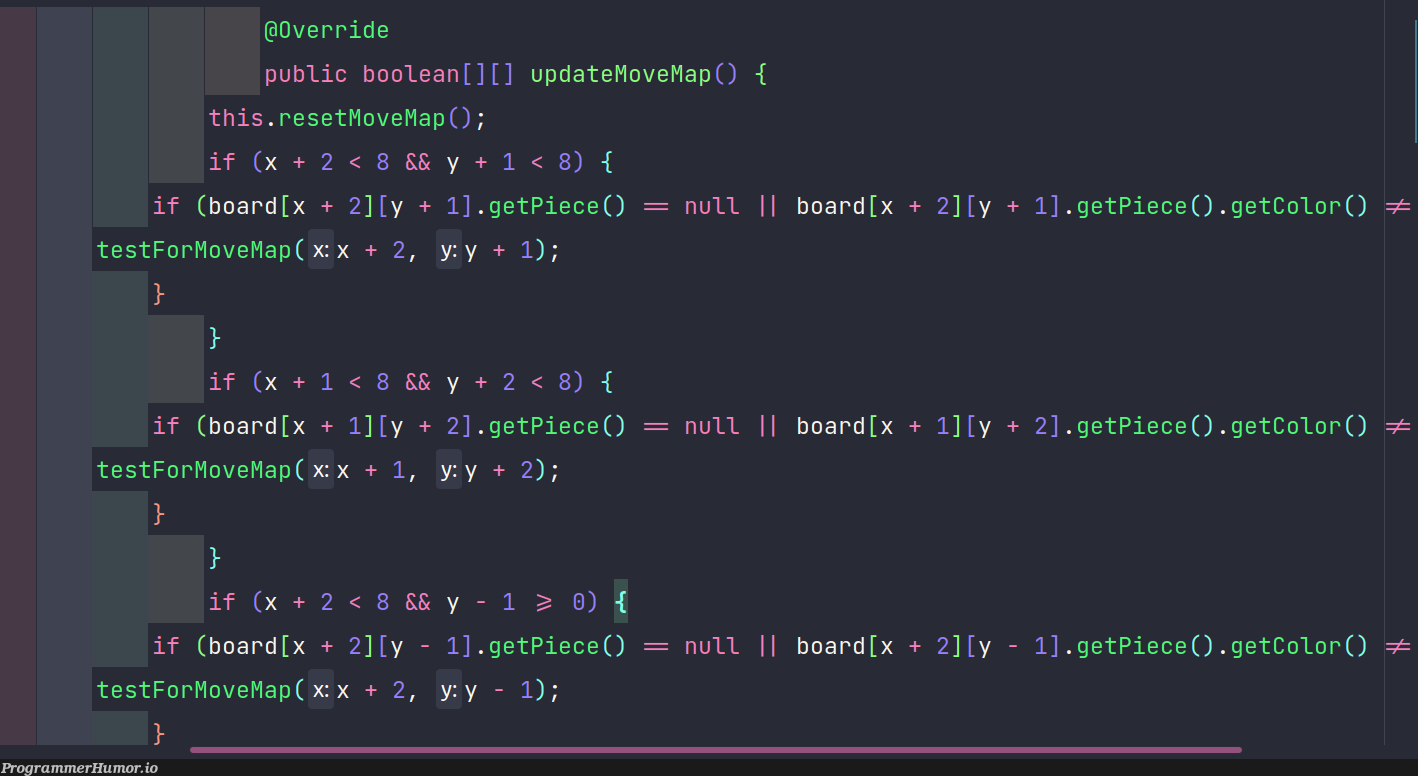This screenshot has height=776, width=1418.
Task: Click the 'y:' parameter hint before 'y - 1'
Action: point(449,690)
